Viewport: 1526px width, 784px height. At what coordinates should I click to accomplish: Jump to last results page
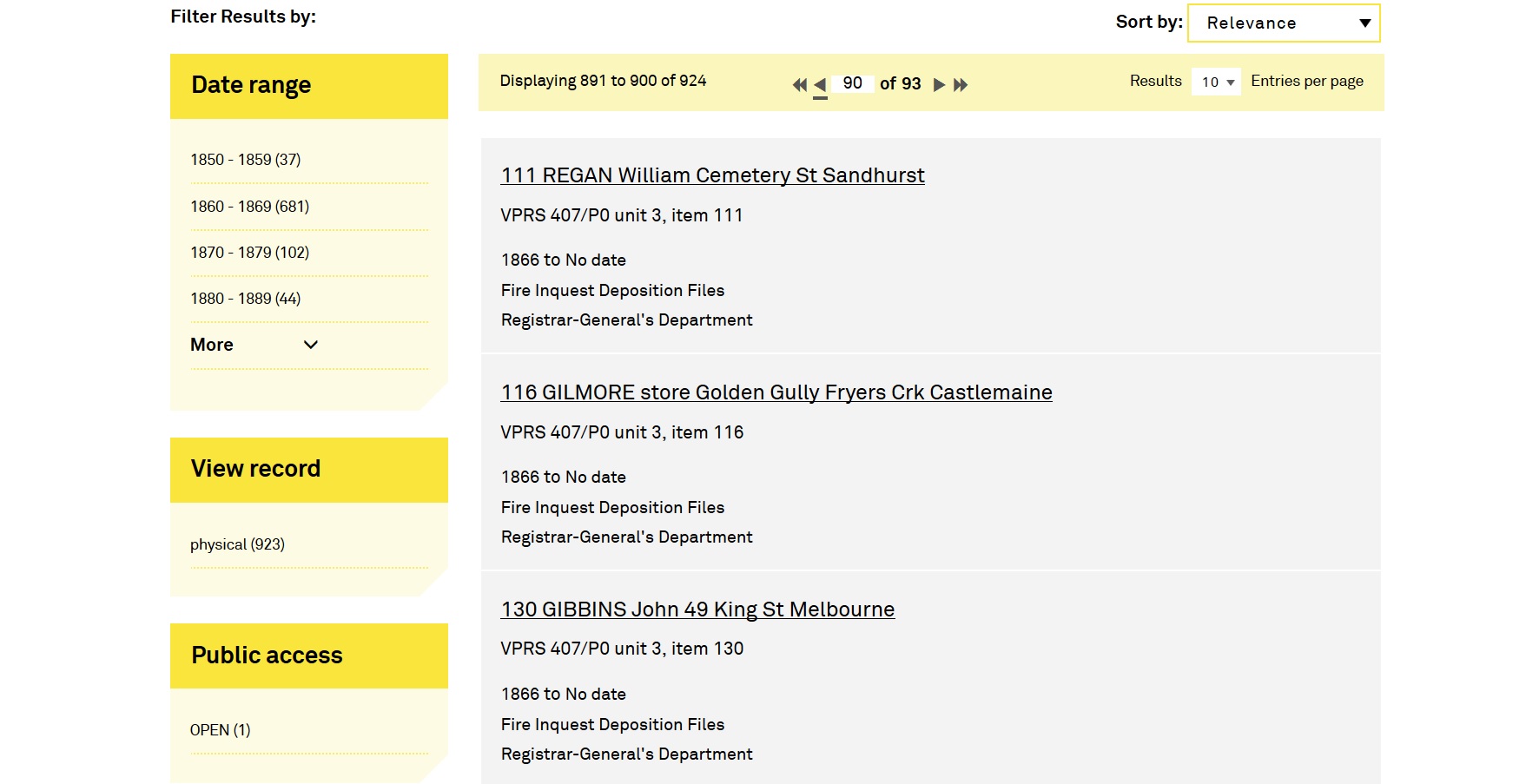coord(961,84)
